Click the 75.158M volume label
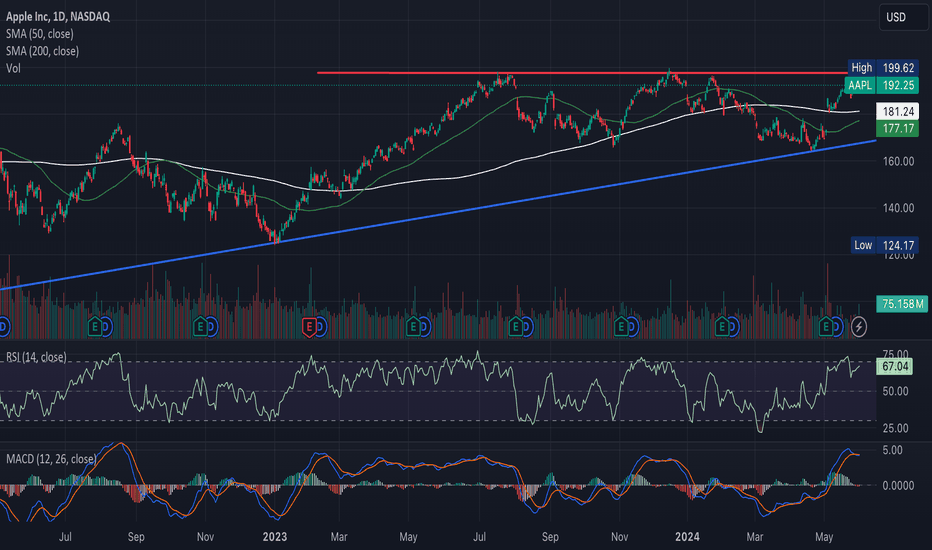The width and height of the screenshot is (932, 550). (x=902, y=304)
